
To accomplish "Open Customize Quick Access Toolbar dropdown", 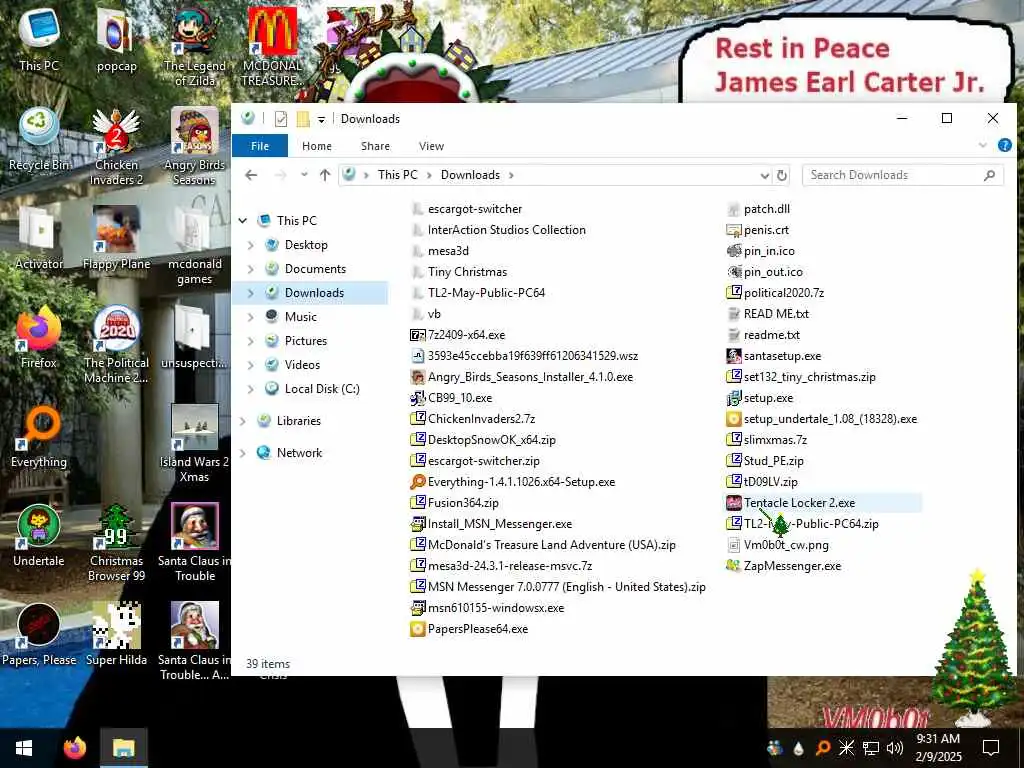I will [321, 120].
